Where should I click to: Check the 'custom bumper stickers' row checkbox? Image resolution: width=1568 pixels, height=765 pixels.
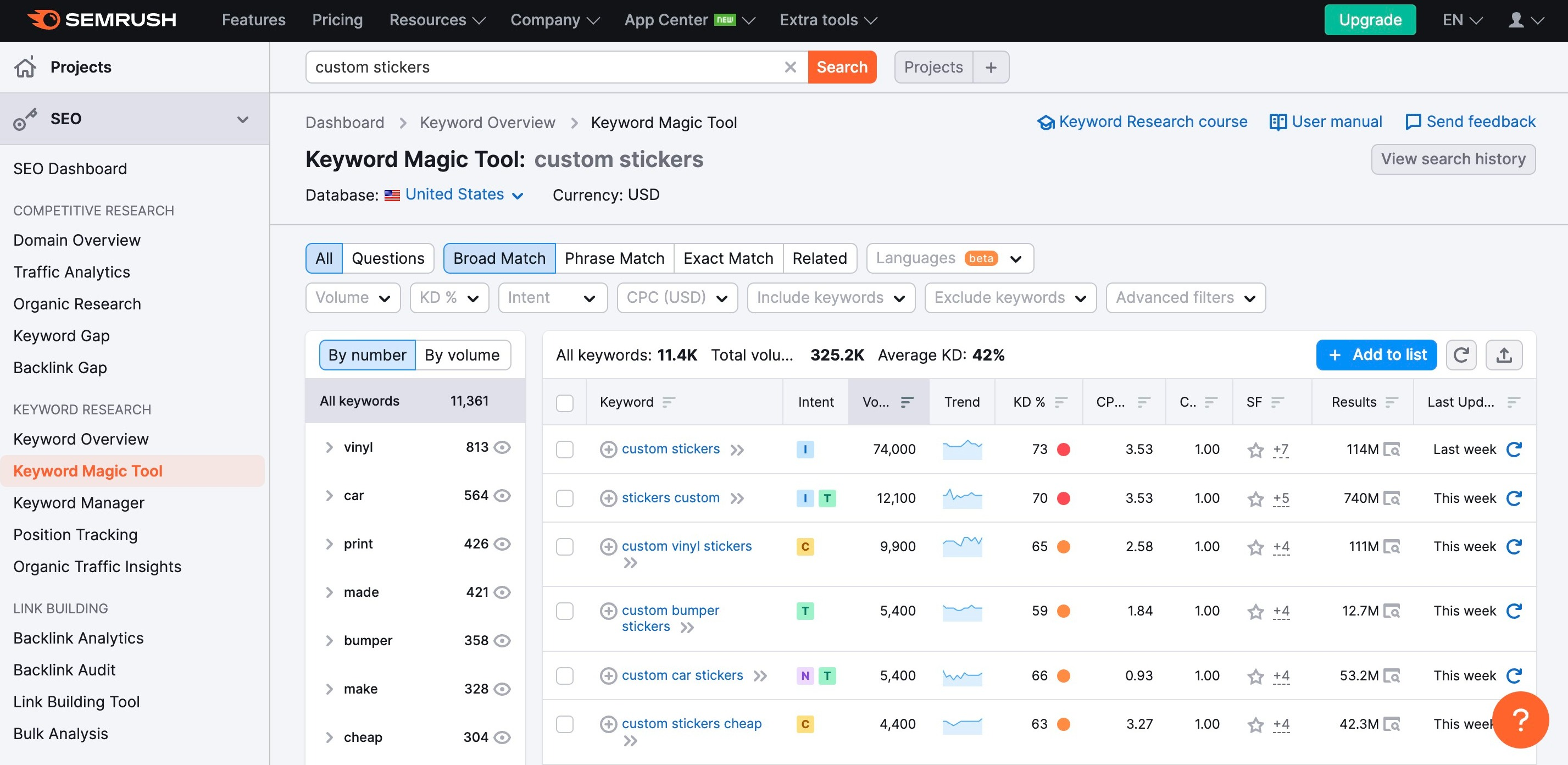(564, 611)
